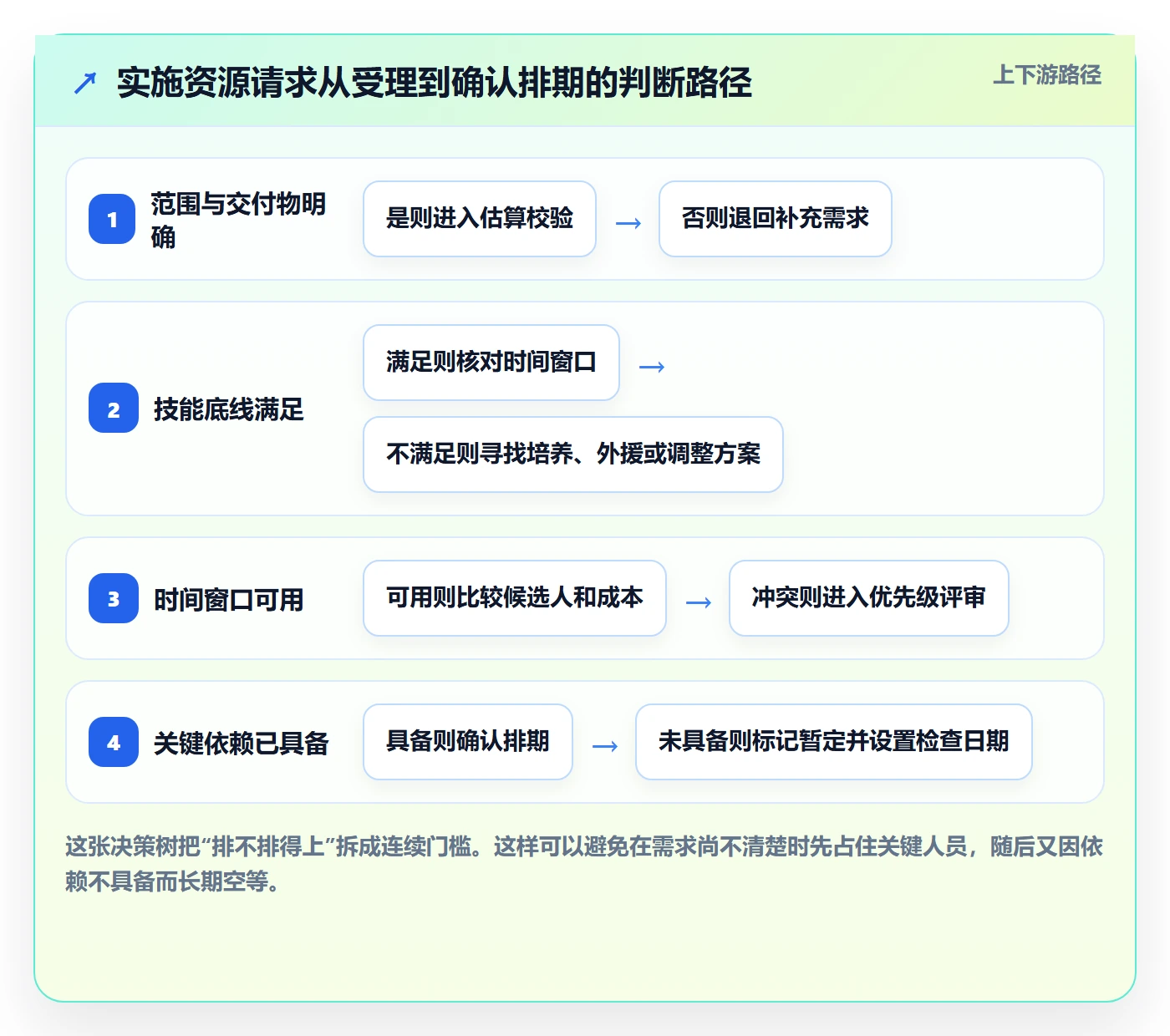Click the arrow after 具备则确认排期

click(x=605, y=746)
